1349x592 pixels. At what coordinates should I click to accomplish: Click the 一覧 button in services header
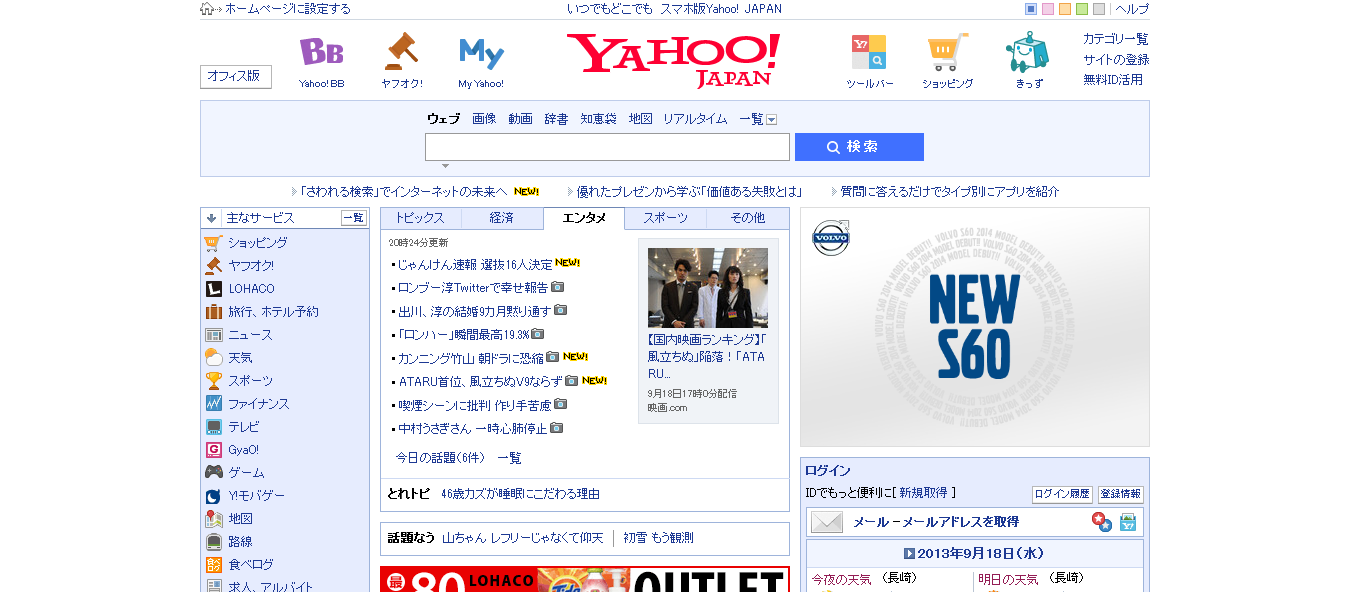[354, 218]
